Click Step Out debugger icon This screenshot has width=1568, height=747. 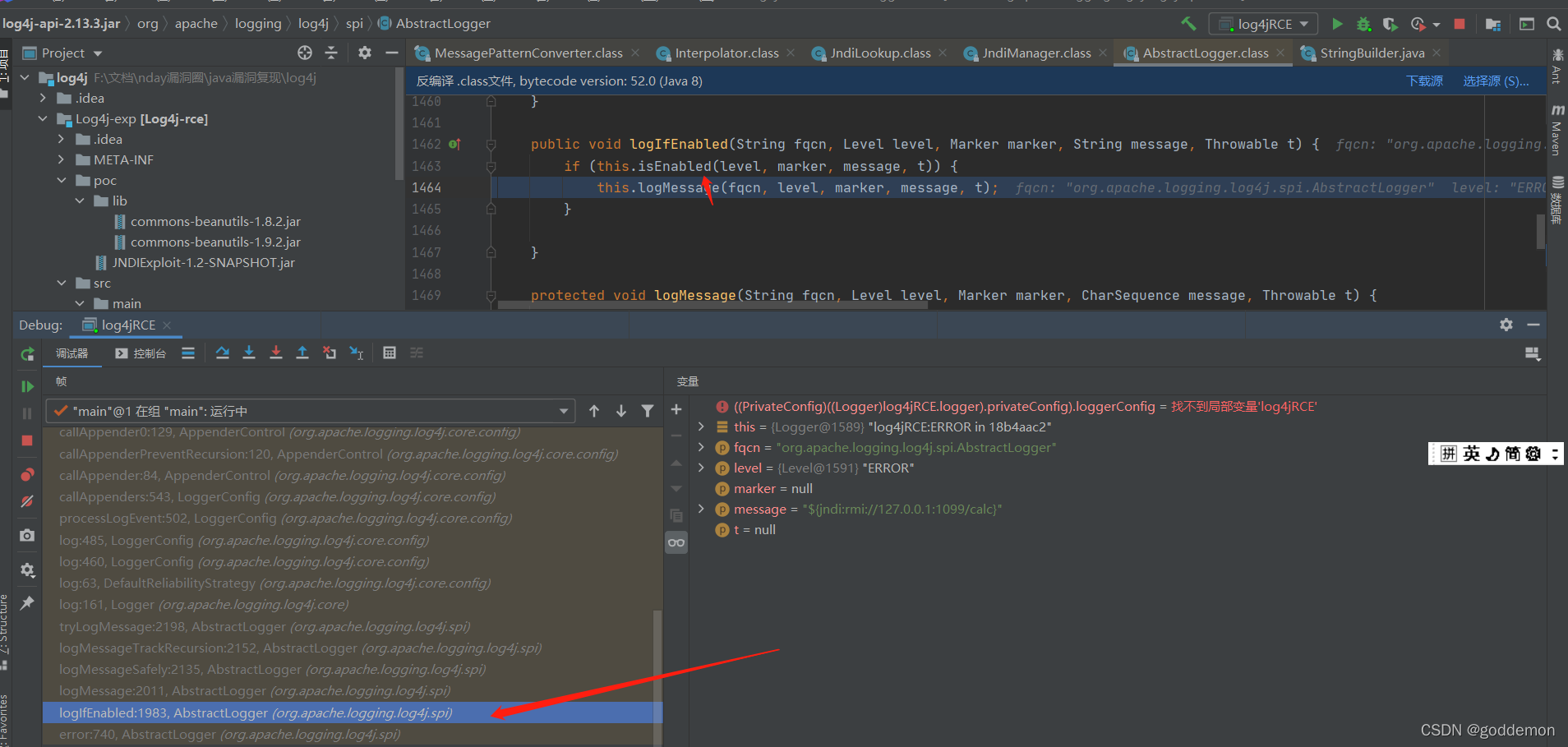(302, 353)
